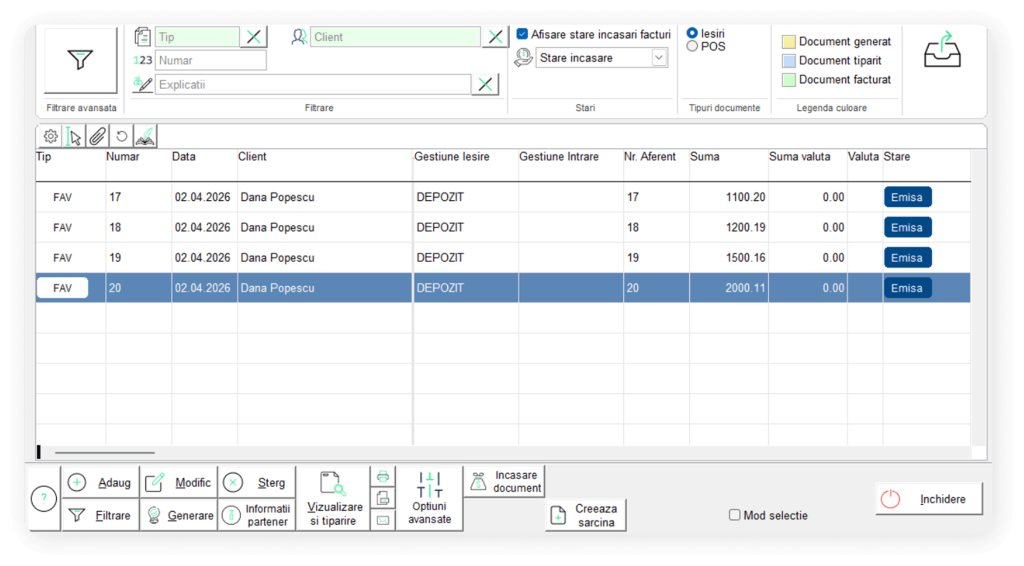
Task: Click the Adaug button
Action: pos(101,482)
